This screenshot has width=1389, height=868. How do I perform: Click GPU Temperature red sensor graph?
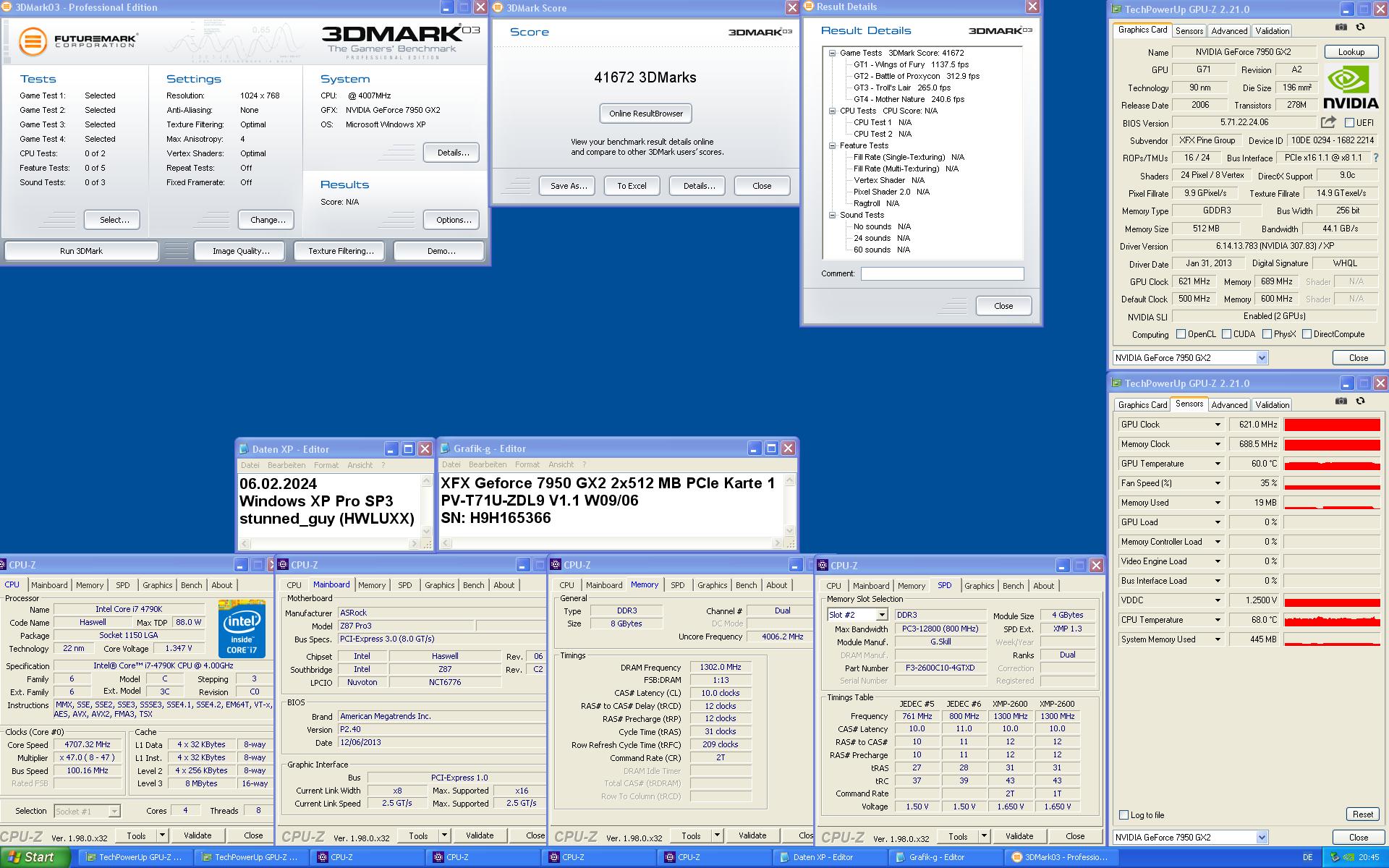point(1332,464)
